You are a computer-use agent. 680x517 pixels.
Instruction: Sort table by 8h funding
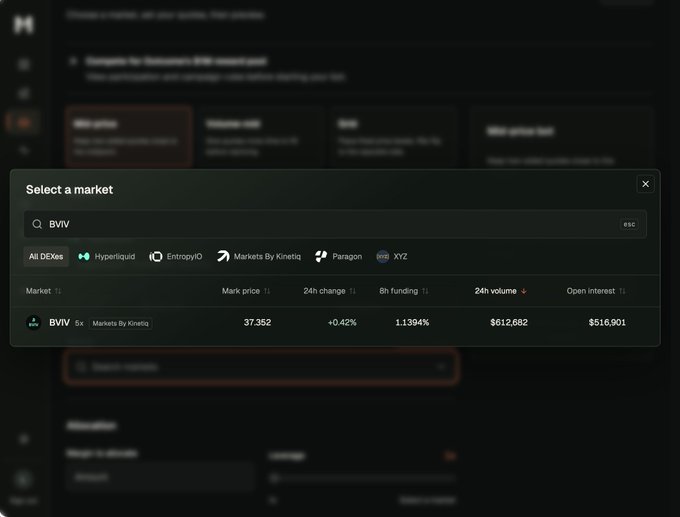[x=404, y=291]
